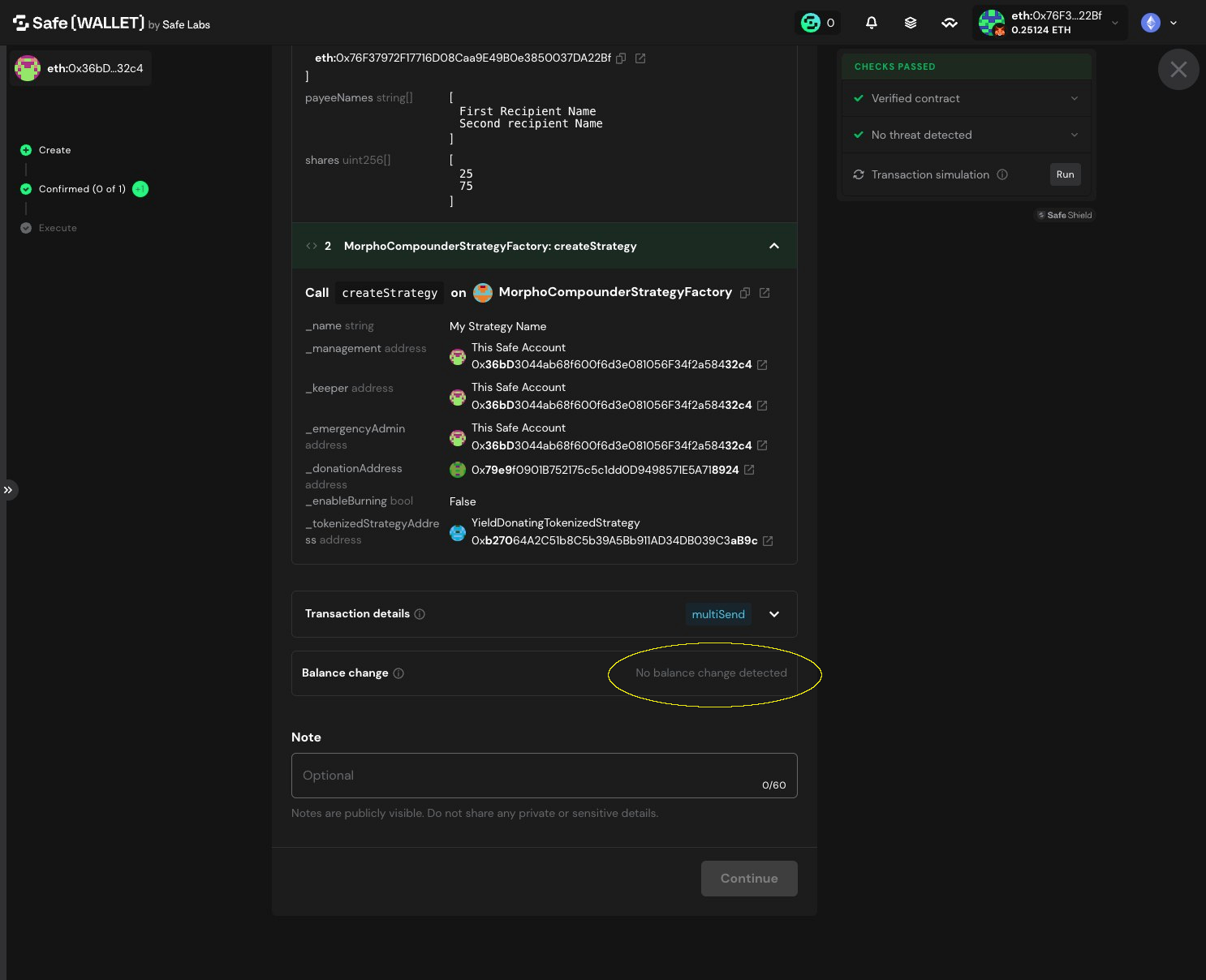
Task: Open eth:0x76F37972 address in explorer
Action: click(x=640, y=58)
